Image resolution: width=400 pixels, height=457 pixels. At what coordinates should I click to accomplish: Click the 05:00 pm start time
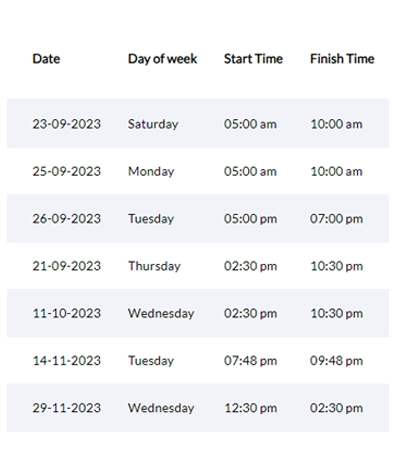click(250, 219)
